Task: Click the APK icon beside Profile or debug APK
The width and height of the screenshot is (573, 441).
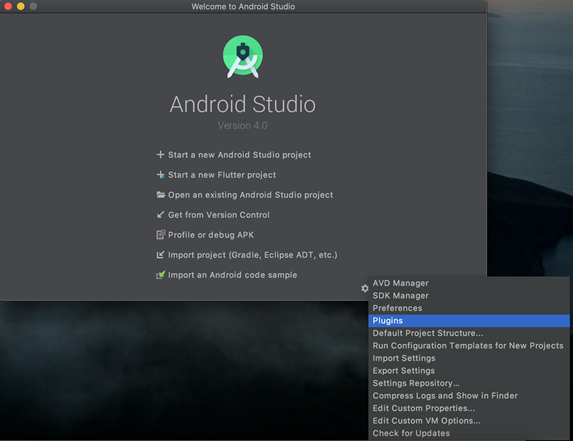Action: tap(160, 235)
